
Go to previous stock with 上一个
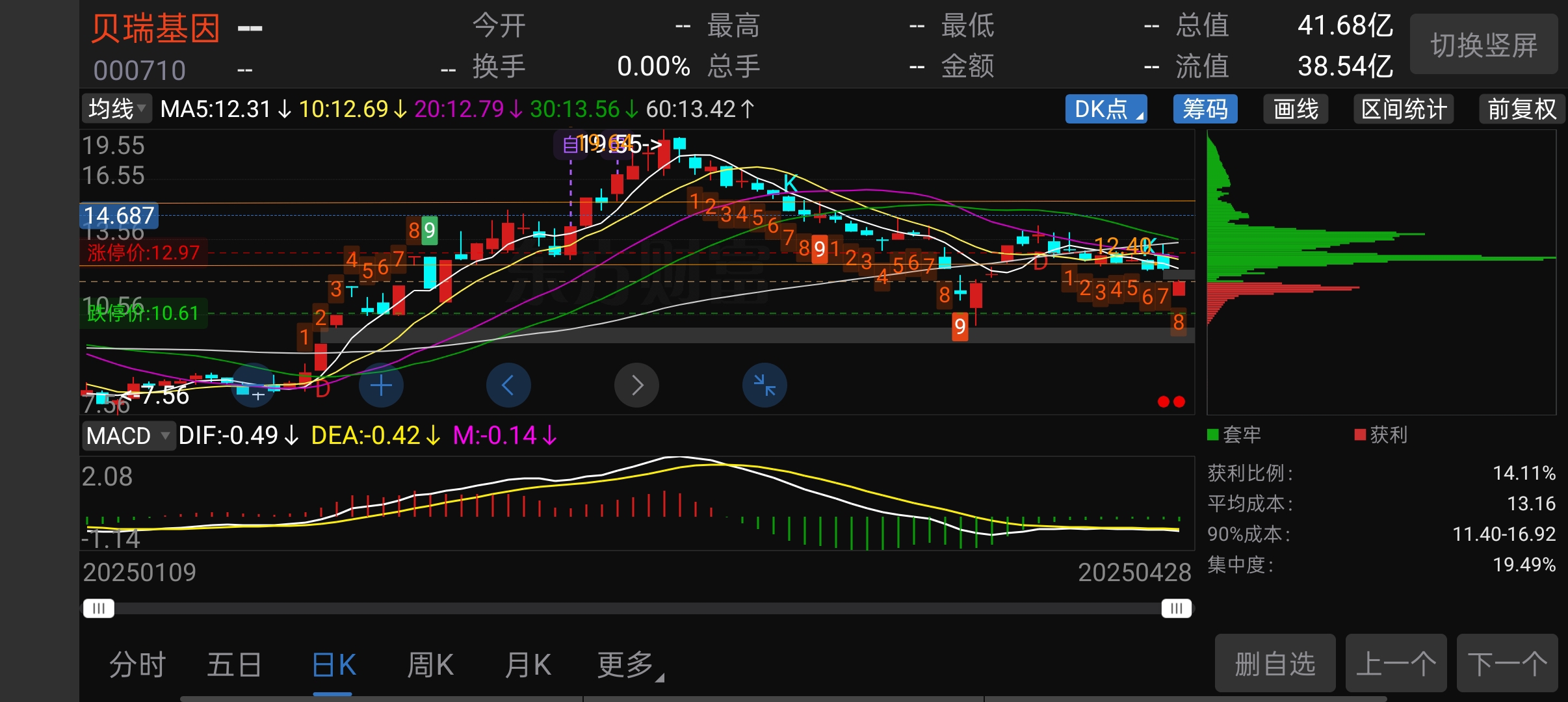click(x=1396, y=663)
